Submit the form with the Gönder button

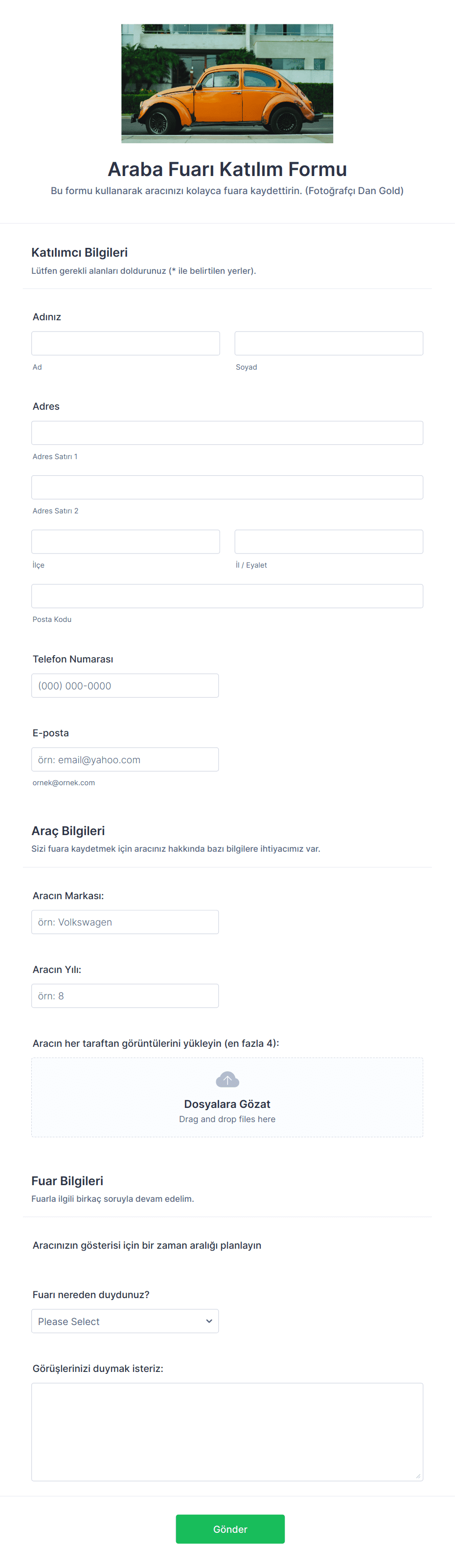pyautogui.click(x=230, y=1528)
